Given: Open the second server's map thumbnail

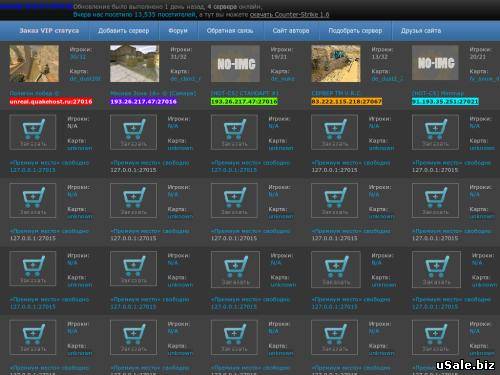Looking at the screenshot, I should (134, 64).
